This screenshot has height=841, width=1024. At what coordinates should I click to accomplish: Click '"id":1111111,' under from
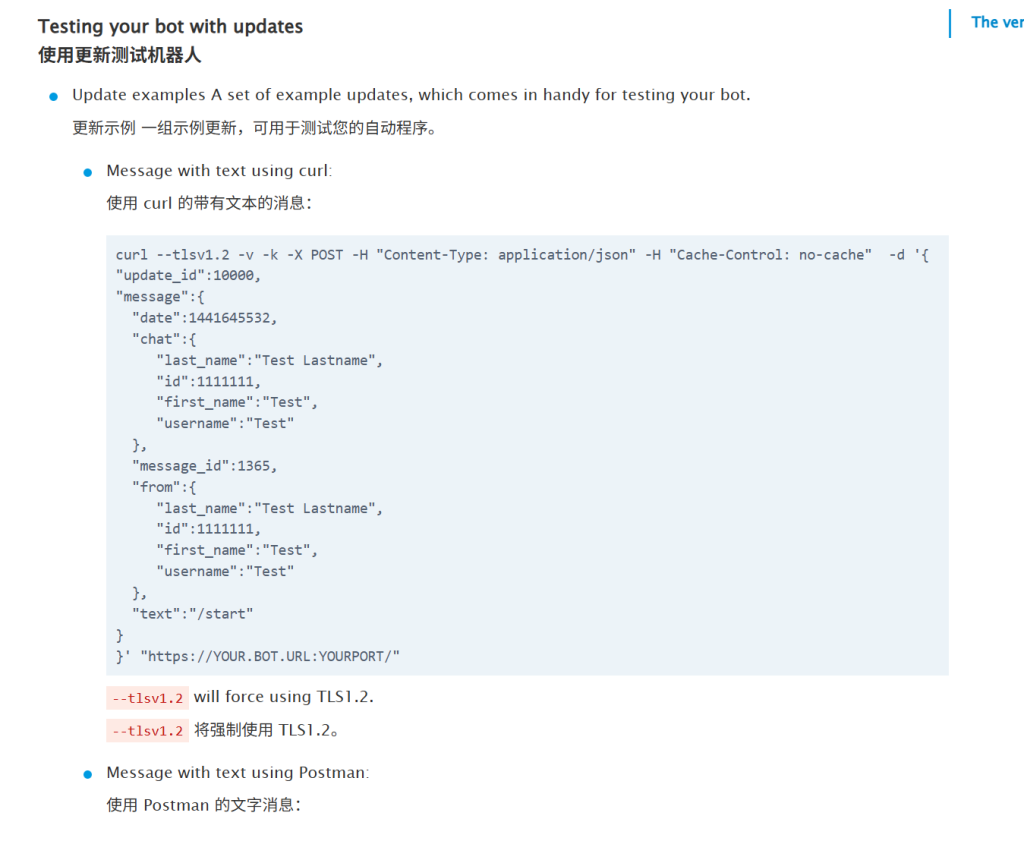(208, 529)
